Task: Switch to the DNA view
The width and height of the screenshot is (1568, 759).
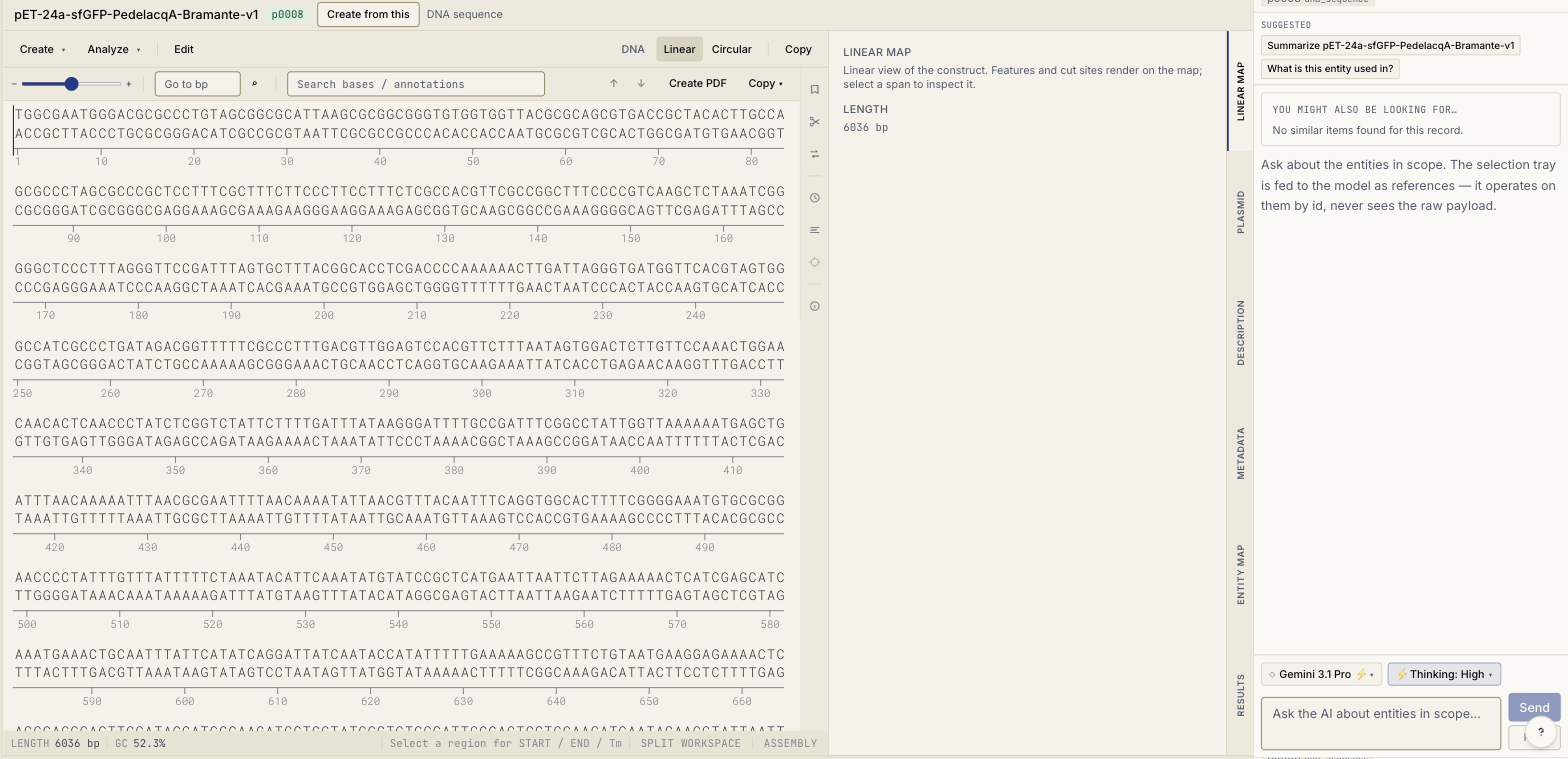Action: pyautogui.click(x=633, y=49)
